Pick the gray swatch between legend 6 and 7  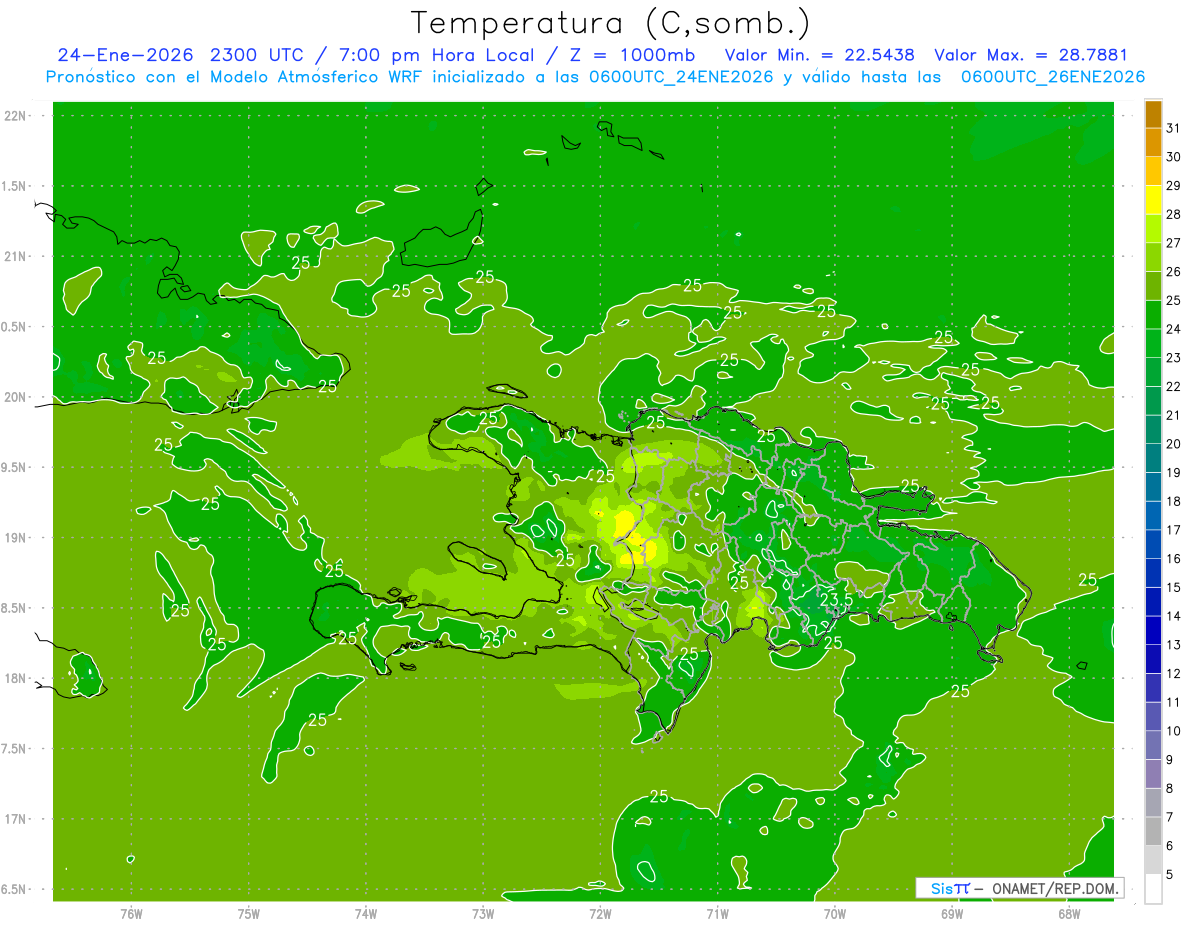[1153, 832]
